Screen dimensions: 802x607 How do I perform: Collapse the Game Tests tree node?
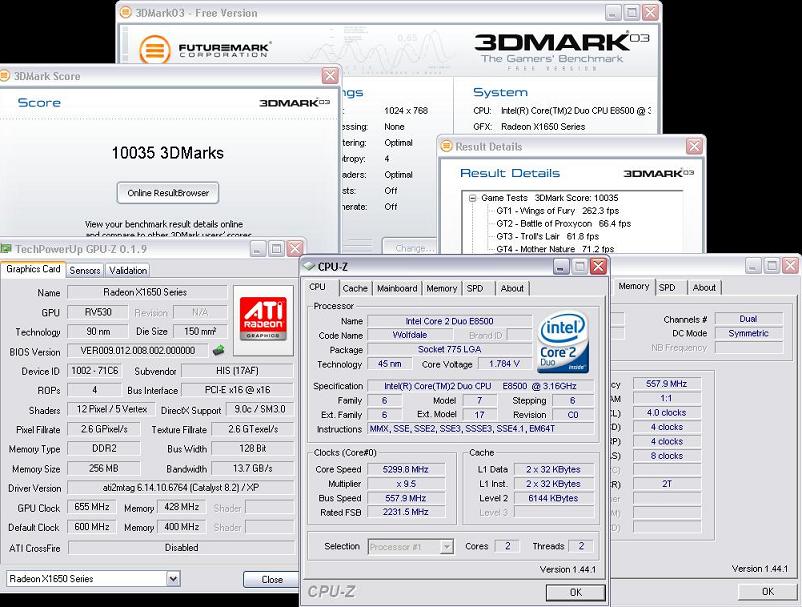[473, 198]
